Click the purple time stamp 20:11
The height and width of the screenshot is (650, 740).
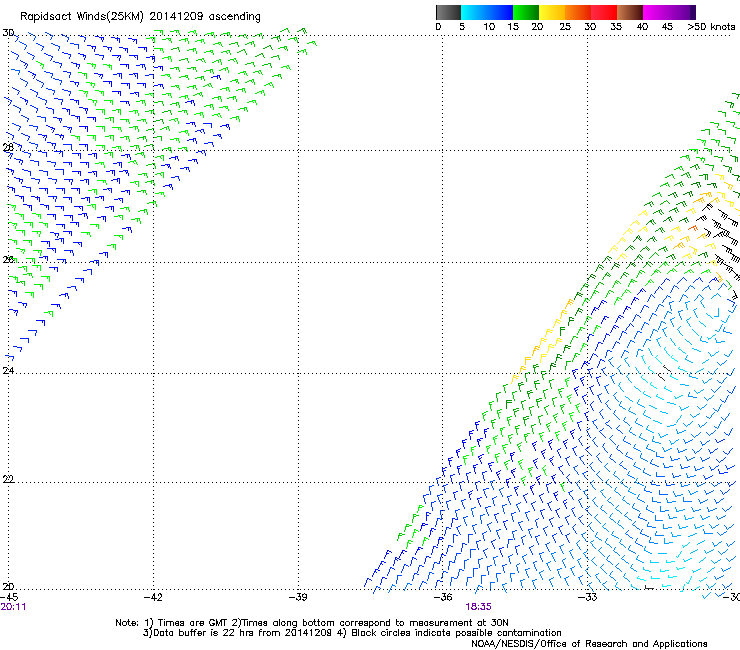tap(13, 607)
